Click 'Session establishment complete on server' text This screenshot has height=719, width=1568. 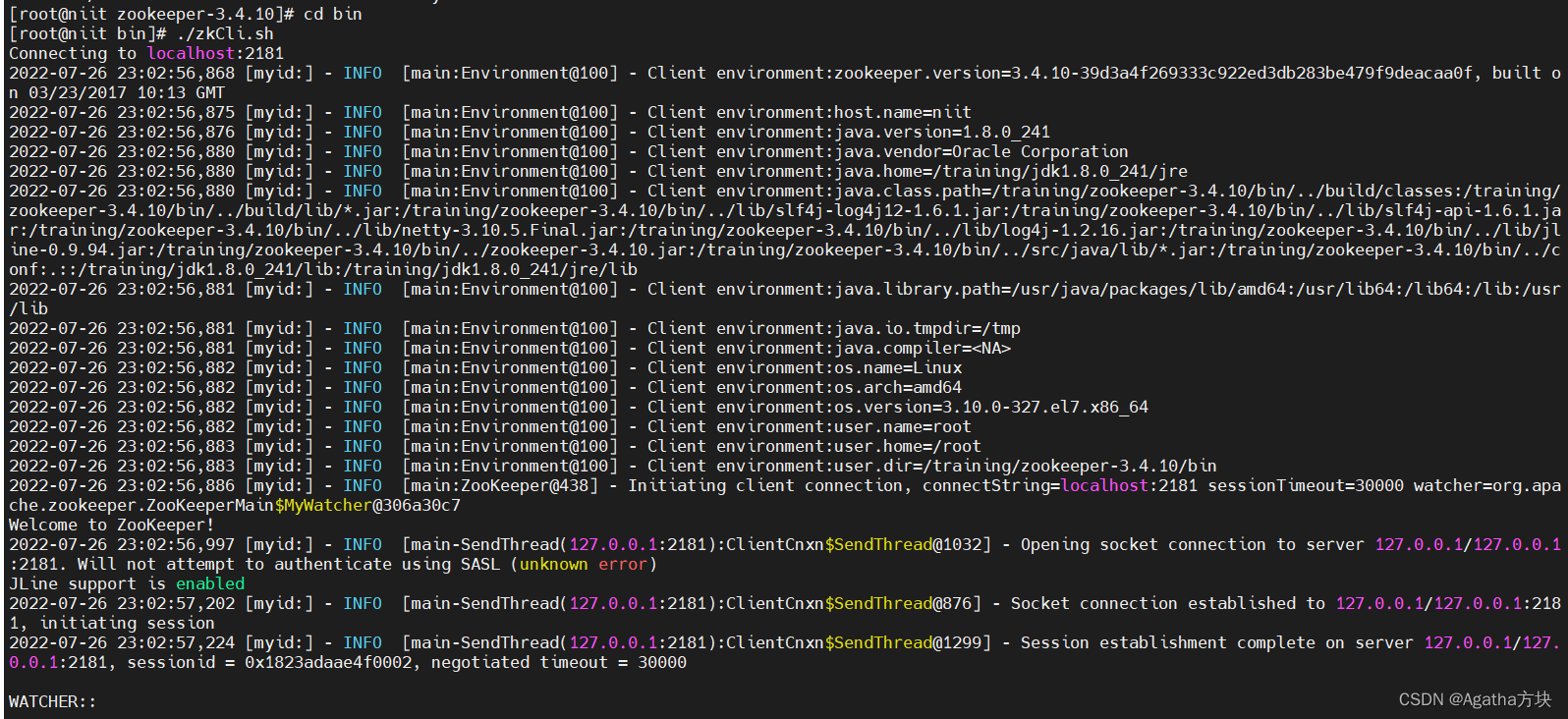click(x=1217, y=642)
